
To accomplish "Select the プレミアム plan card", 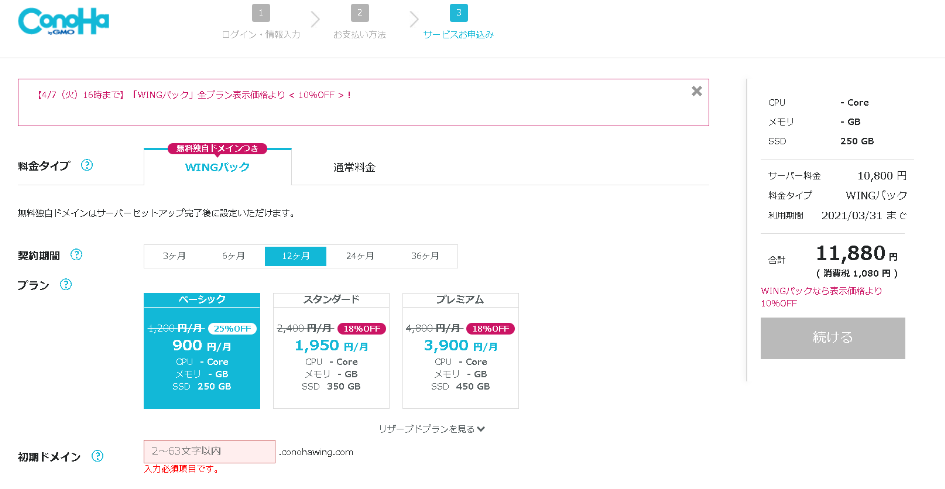I will pos(460,351).
